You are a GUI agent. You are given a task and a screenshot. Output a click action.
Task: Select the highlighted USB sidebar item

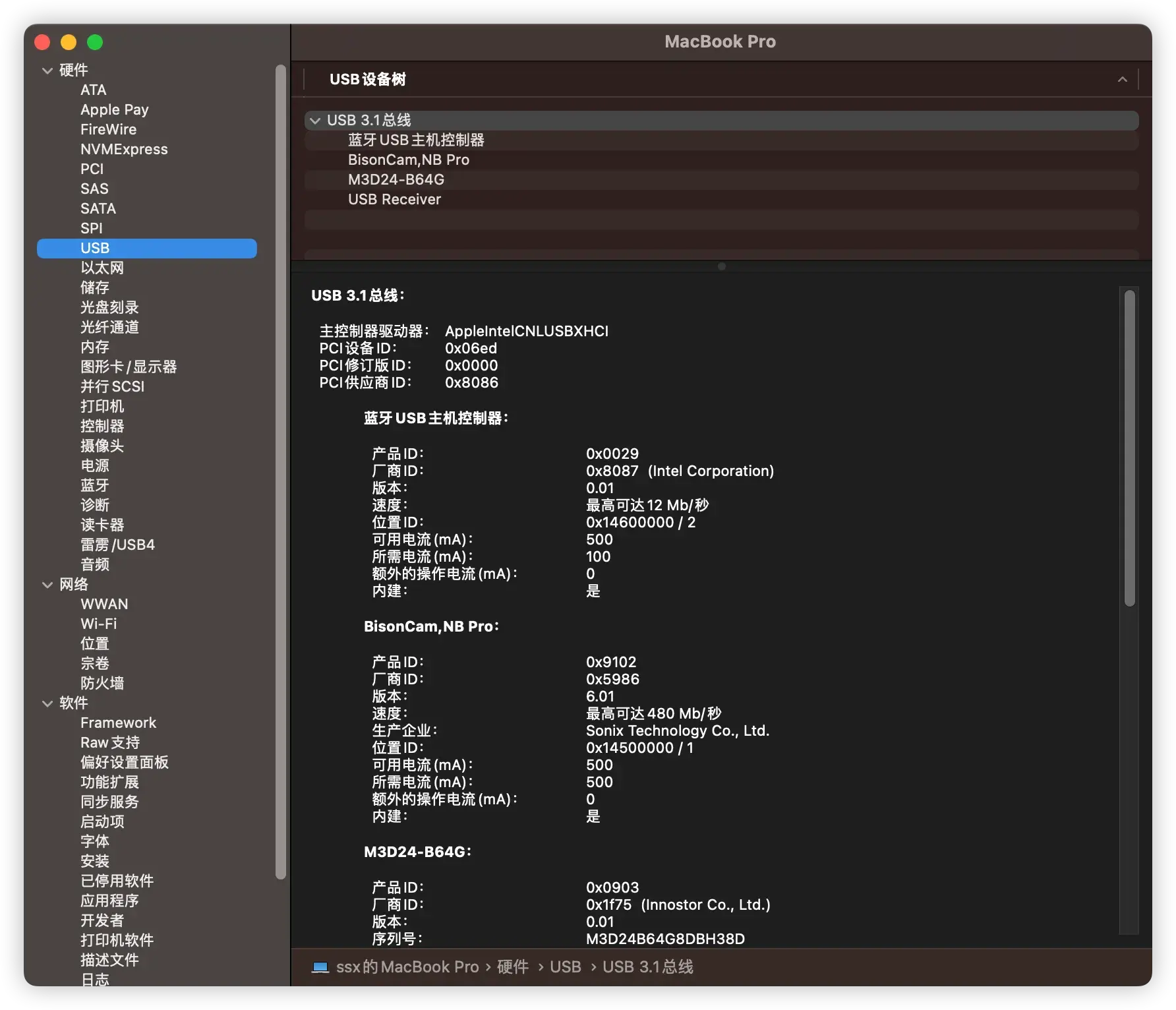coord(147,248)
